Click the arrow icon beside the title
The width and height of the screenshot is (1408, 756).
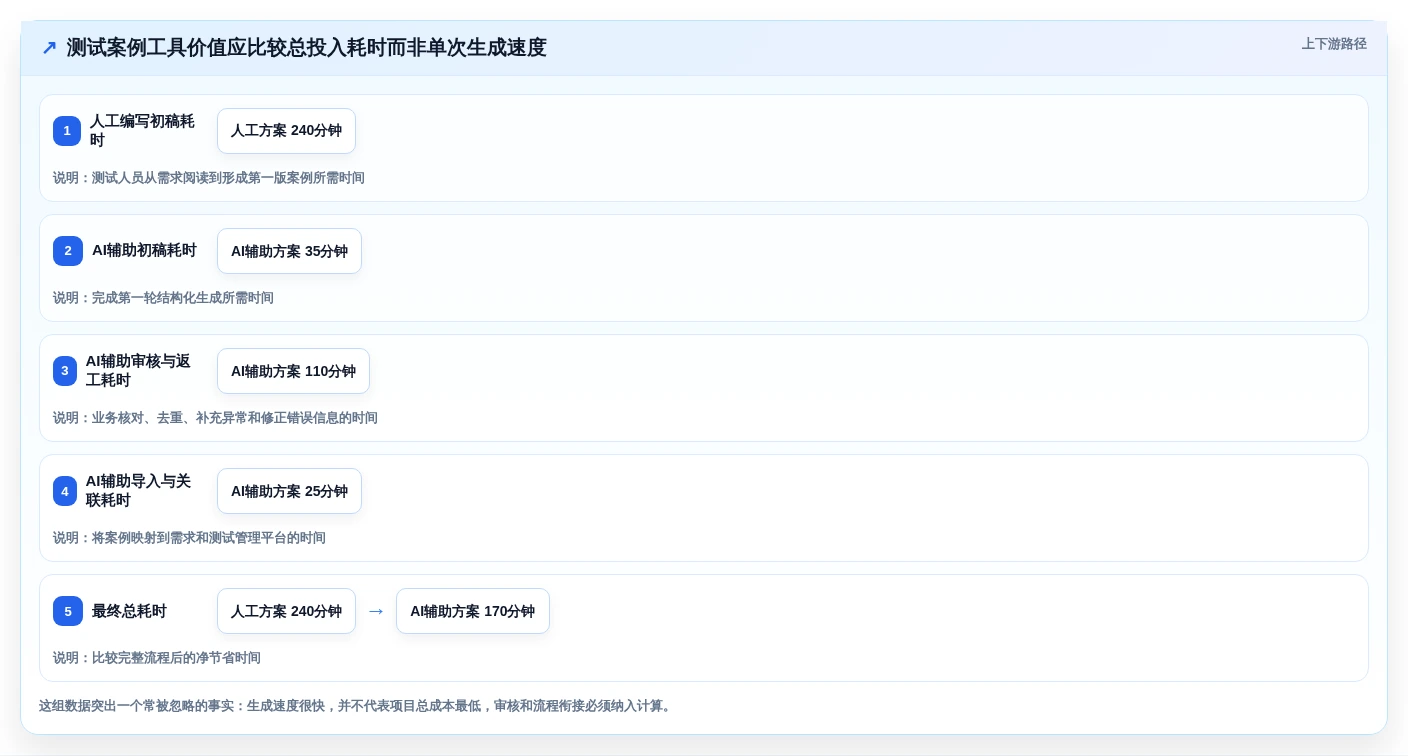[x=49, y=48]
